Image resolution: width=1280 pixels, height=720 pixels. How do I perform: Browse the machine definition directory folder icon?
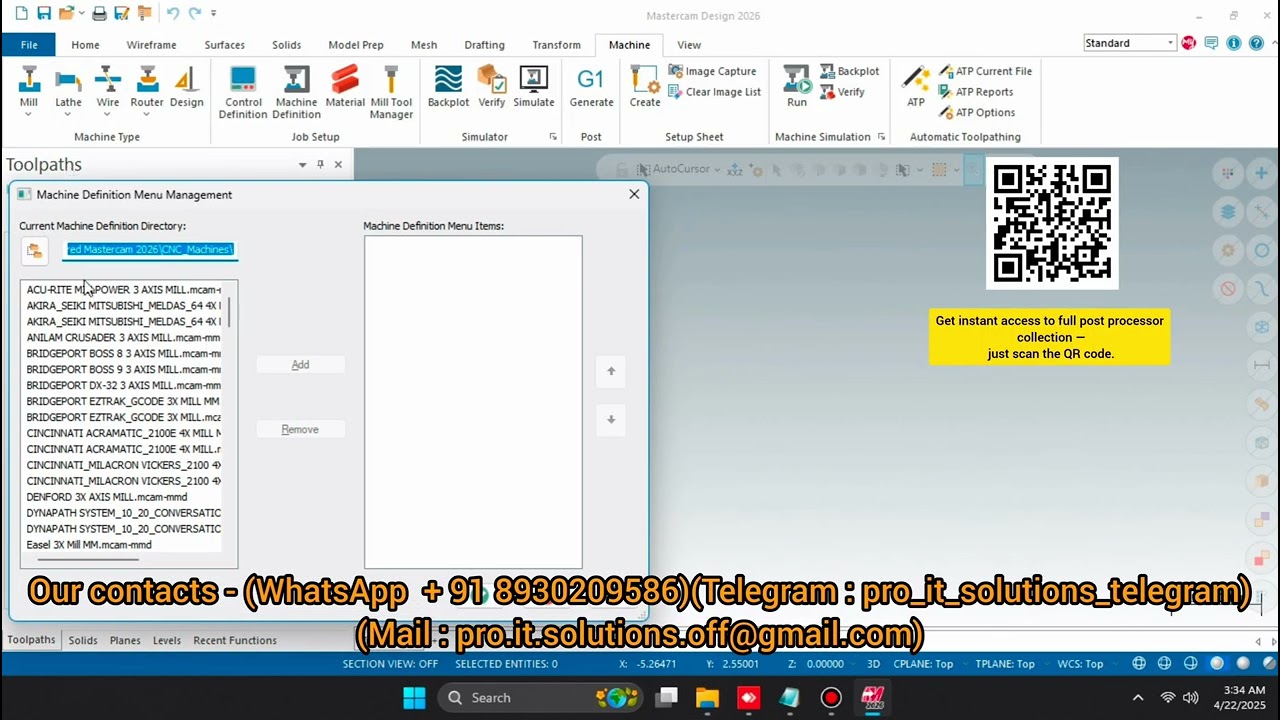[x=34, y=251]
